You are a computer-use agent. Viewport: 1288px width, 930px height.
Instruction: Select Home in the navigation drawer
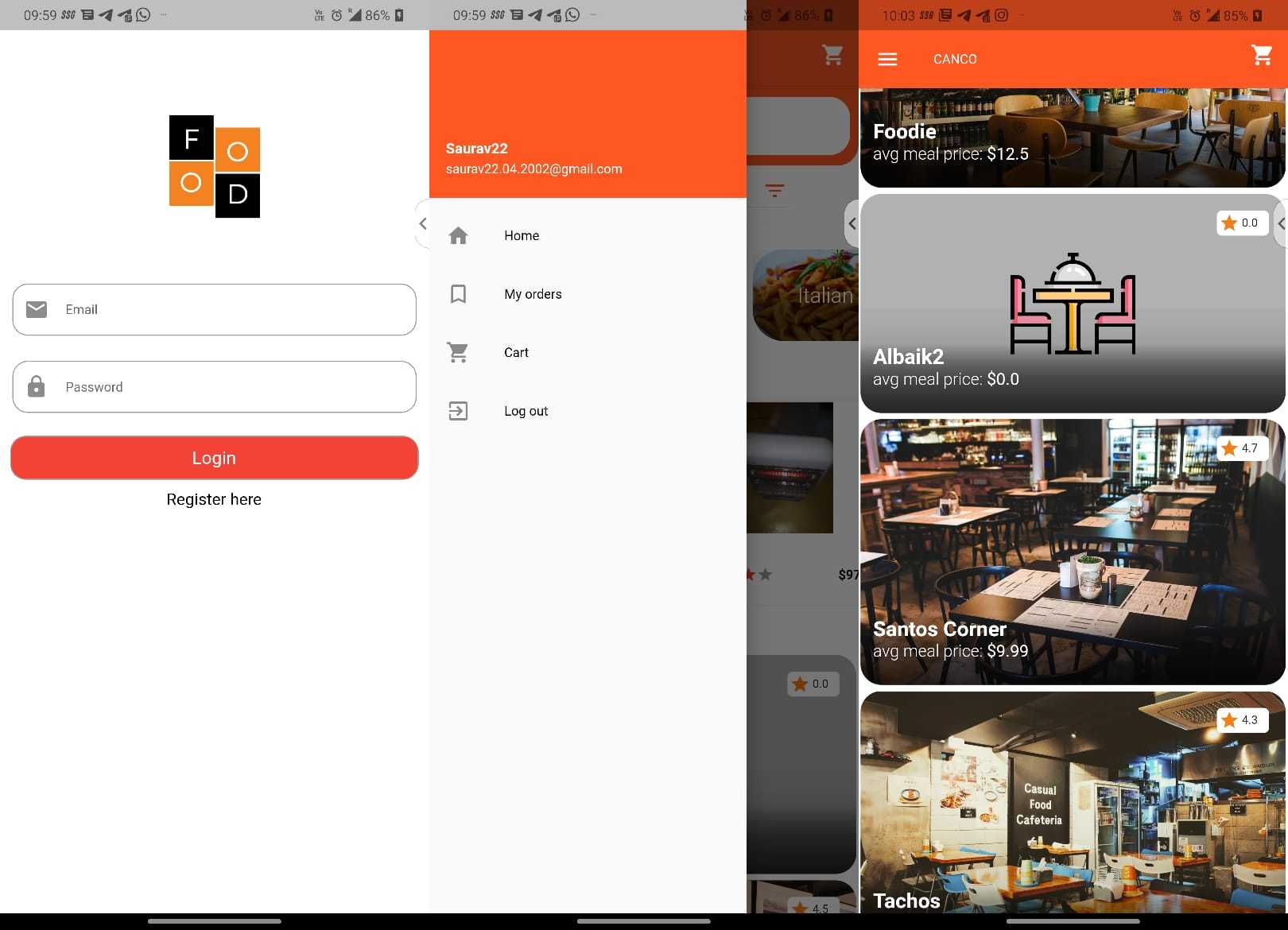(x=522, y=236)
